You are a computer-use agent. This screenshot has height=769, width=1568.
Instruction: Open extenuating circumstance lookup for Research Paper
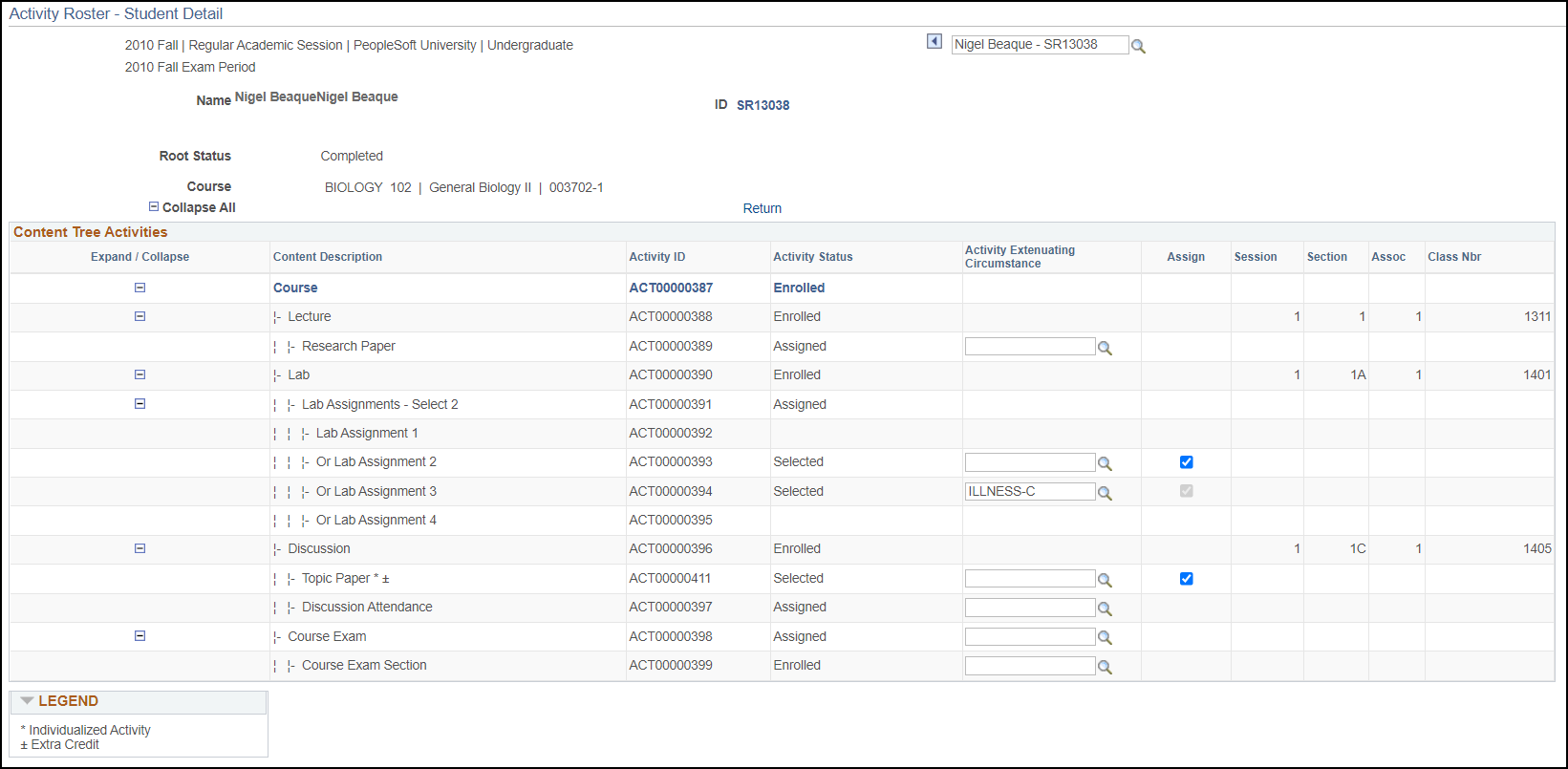1105,348
